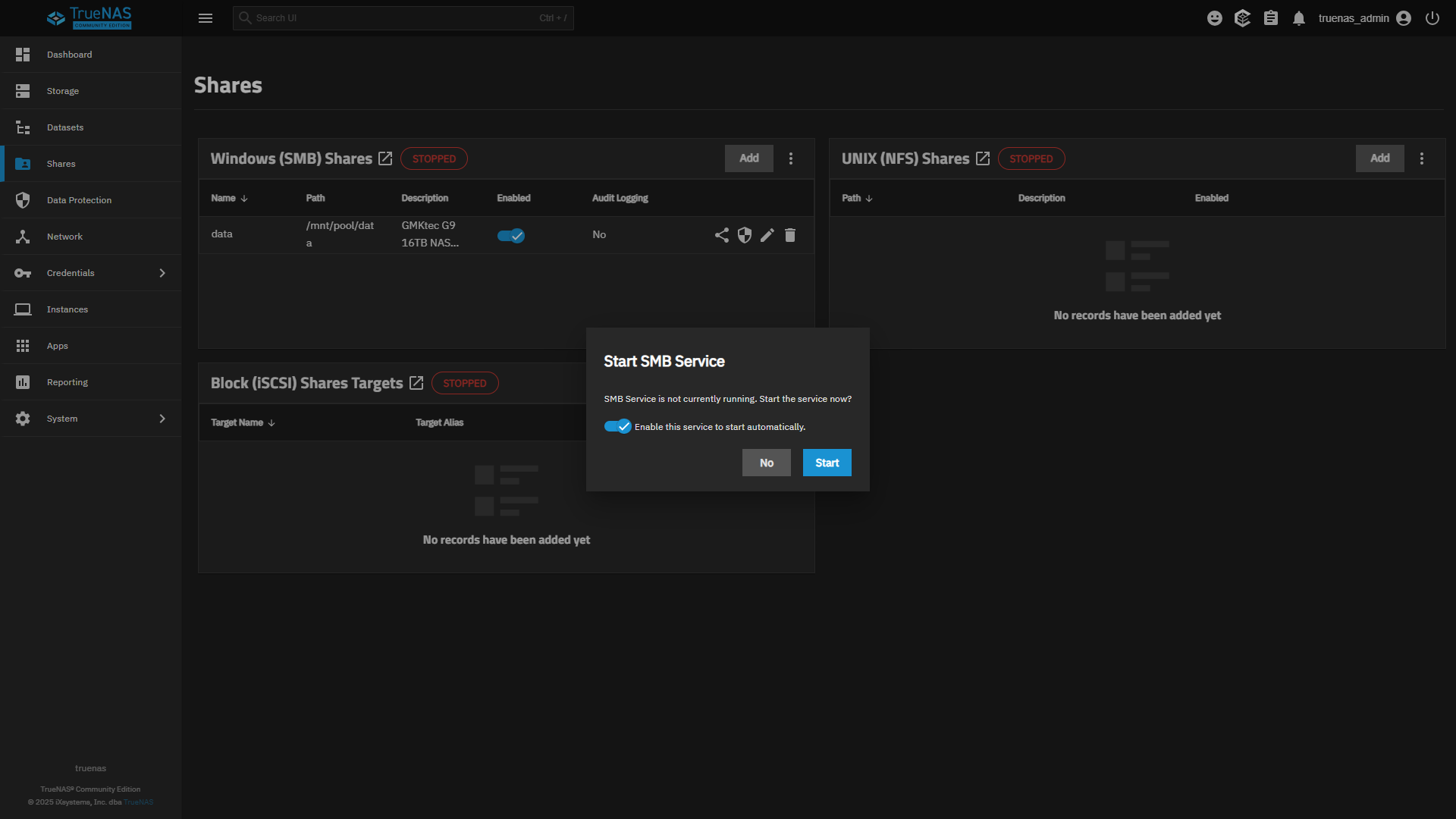Image resolution: width=1456 pixels, height=819 pixels.
Task: Toggle the Enabled switch for data share
Action: pos(510,235)
